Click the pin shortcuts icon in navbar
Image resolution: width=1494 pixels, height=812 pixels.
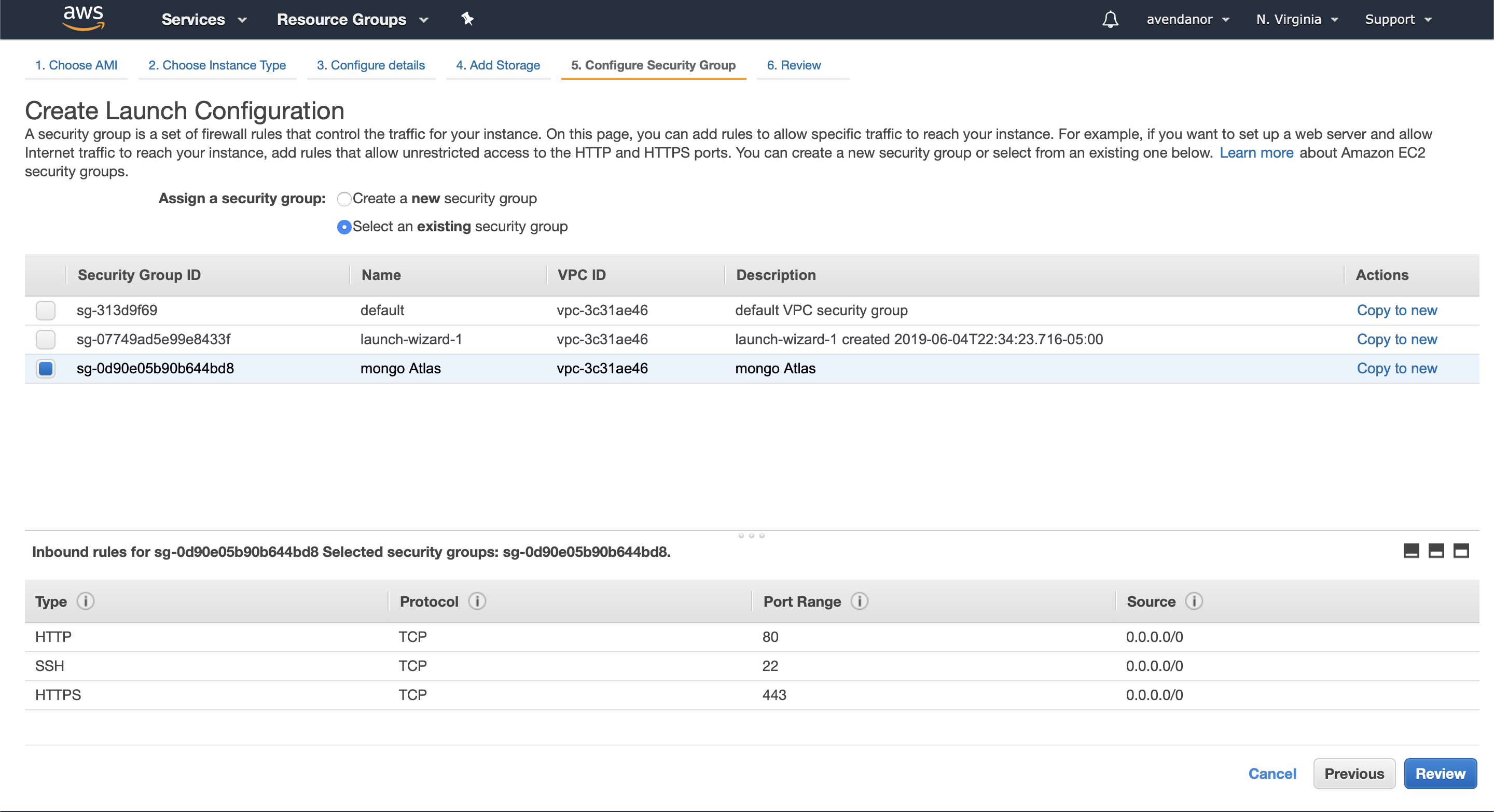coord(467,19)
